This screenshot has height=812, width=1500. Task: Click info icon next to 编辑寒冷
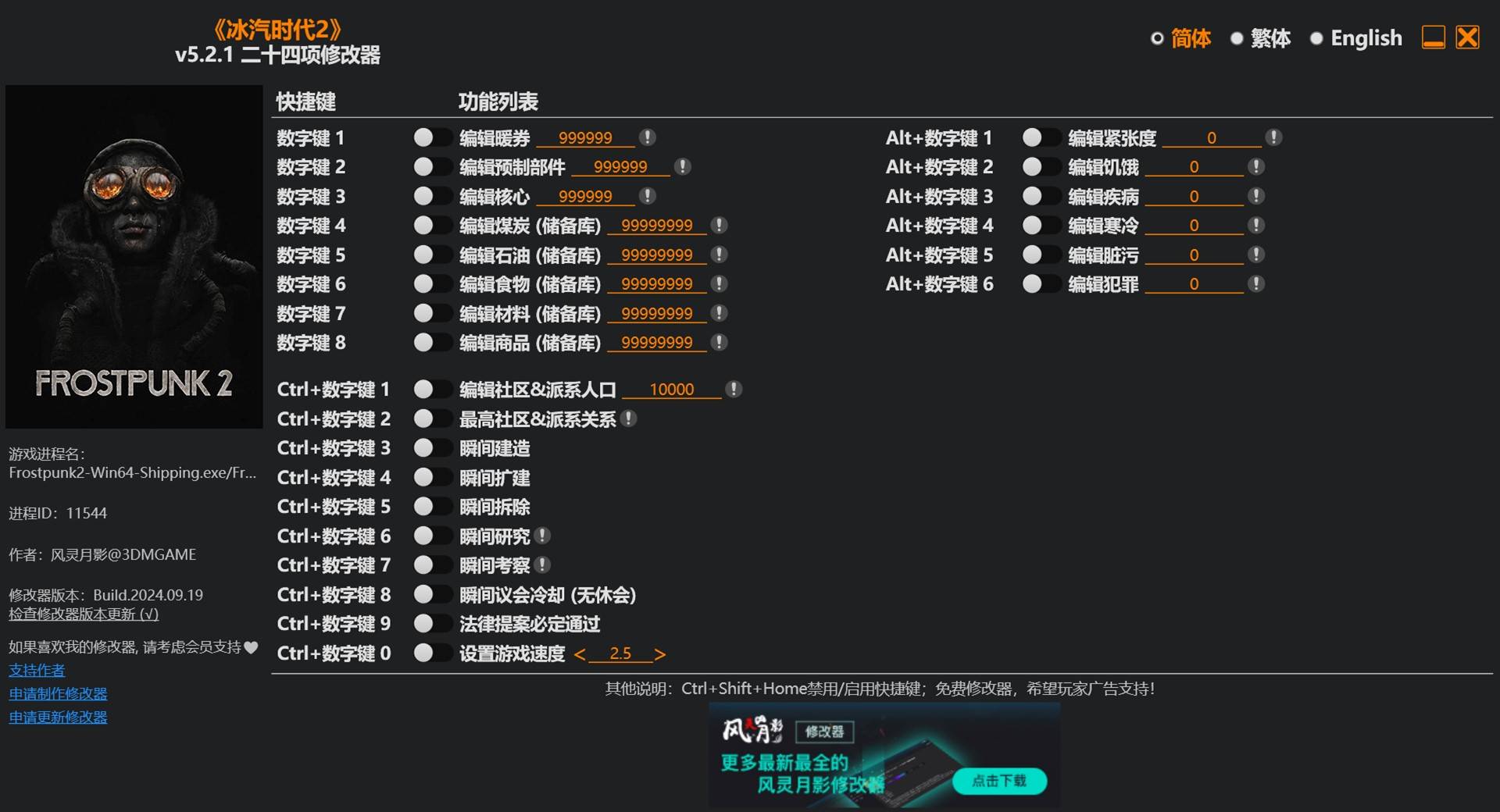1255,225
